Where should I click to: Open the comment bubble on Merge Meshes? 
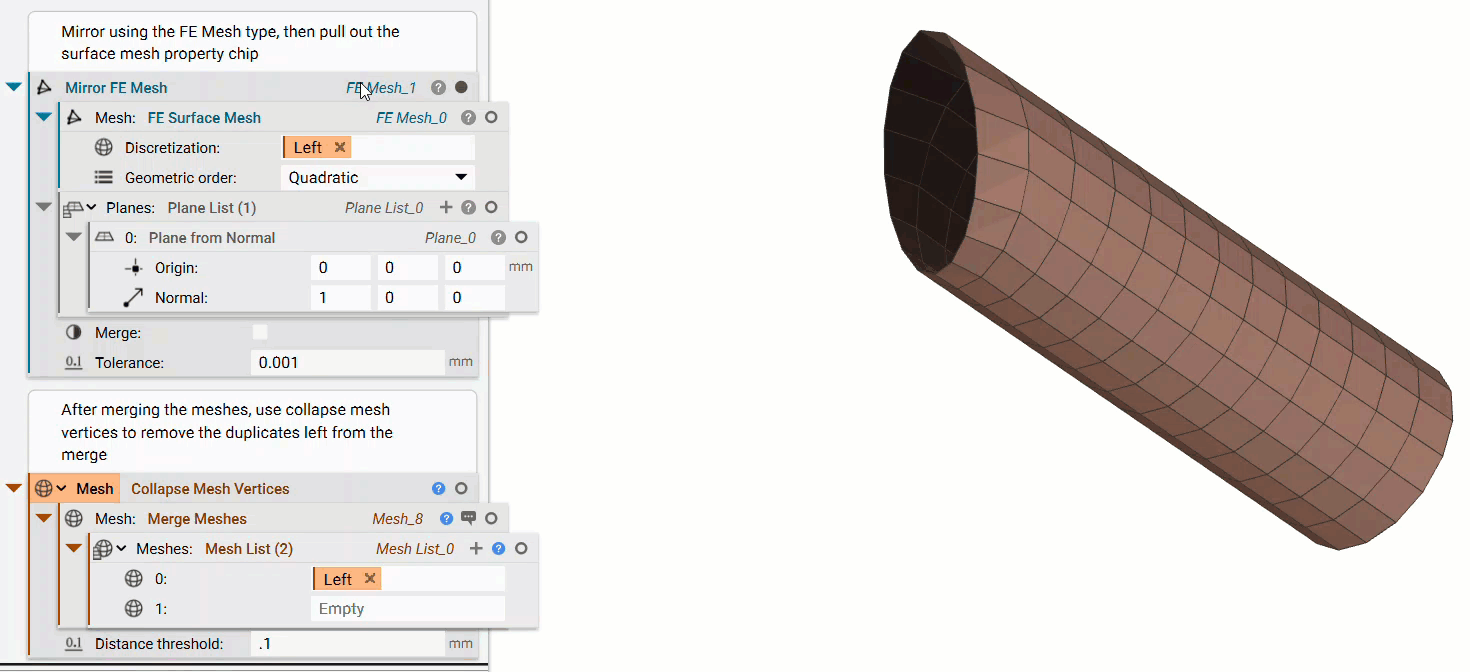(469, 518)
